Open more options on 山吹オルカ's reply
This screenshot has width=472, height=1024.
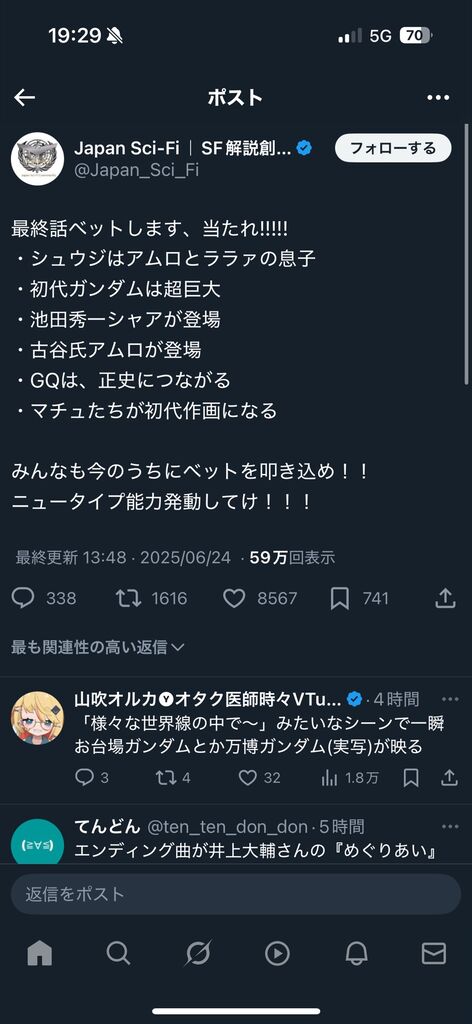point(450,699)
